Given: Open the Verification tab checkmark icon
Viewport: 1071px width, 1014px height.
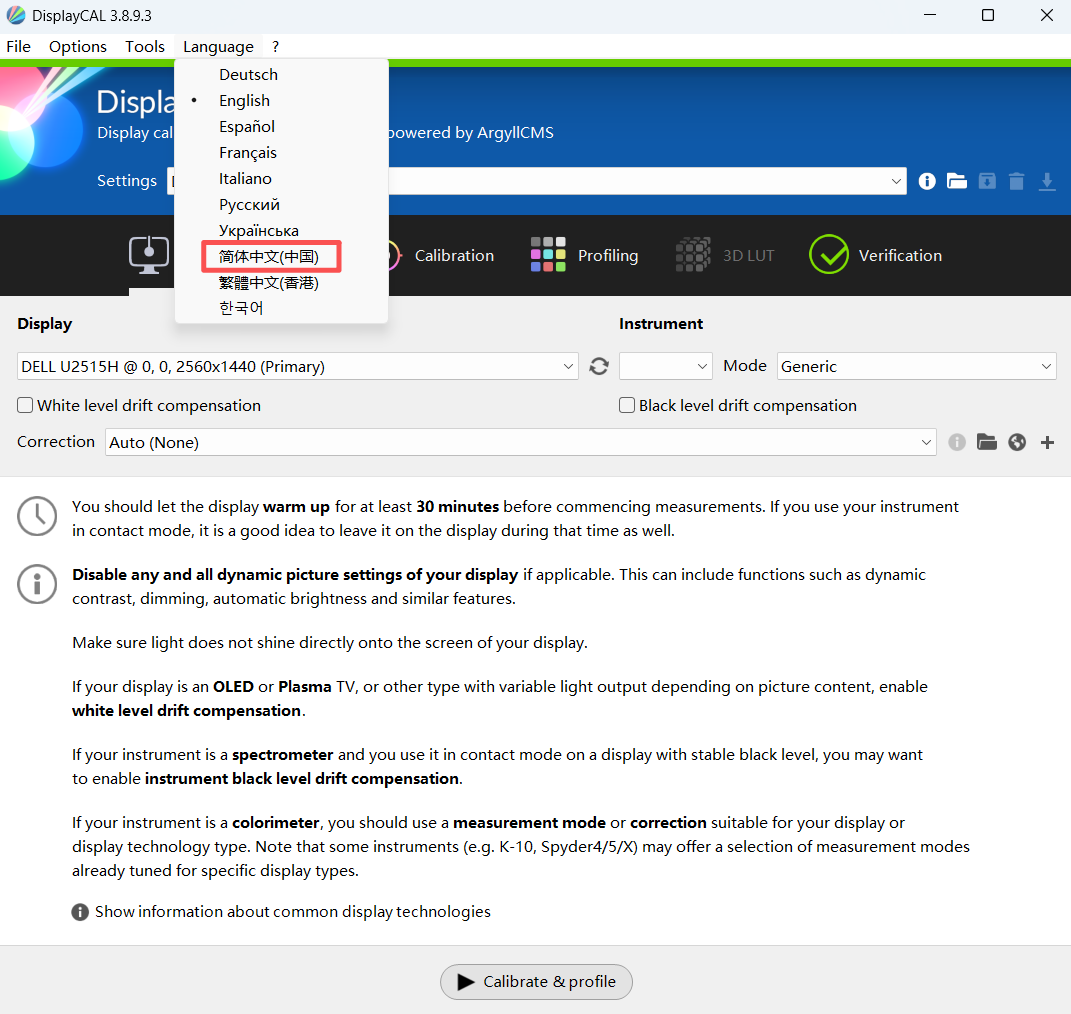Looking at the screenshot, I should click(828, 255).
